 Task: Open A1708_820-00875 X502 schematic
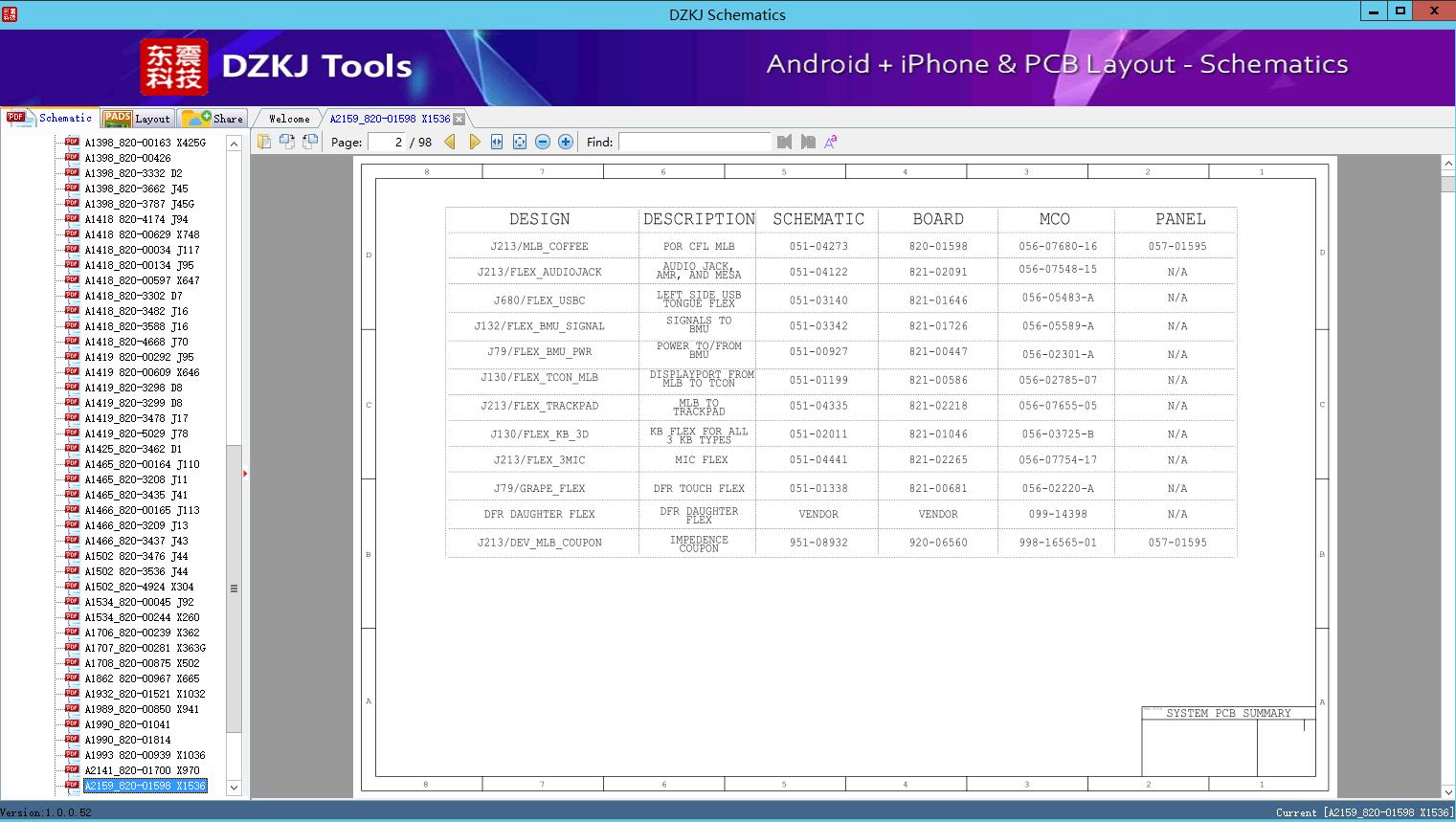(142, 663)
